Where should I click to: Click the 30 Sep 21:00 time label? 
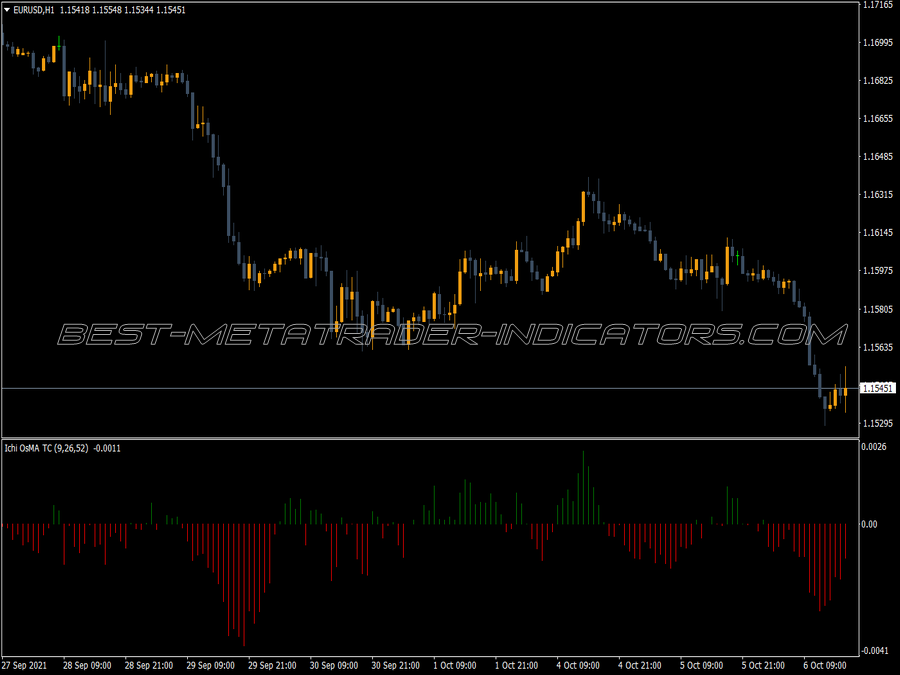coord(395,665)
